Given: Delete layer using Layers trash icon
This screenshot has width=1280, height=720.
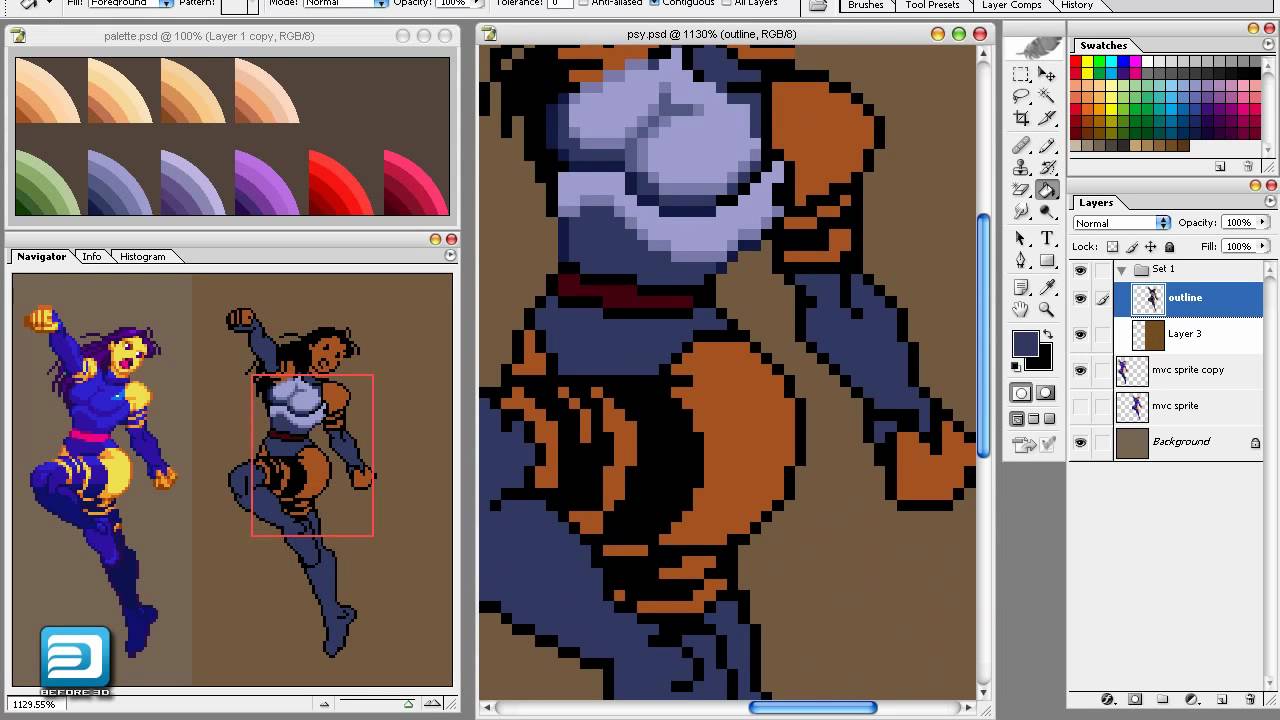Looking at the screenshot, I should click(x=1250, y=699).
